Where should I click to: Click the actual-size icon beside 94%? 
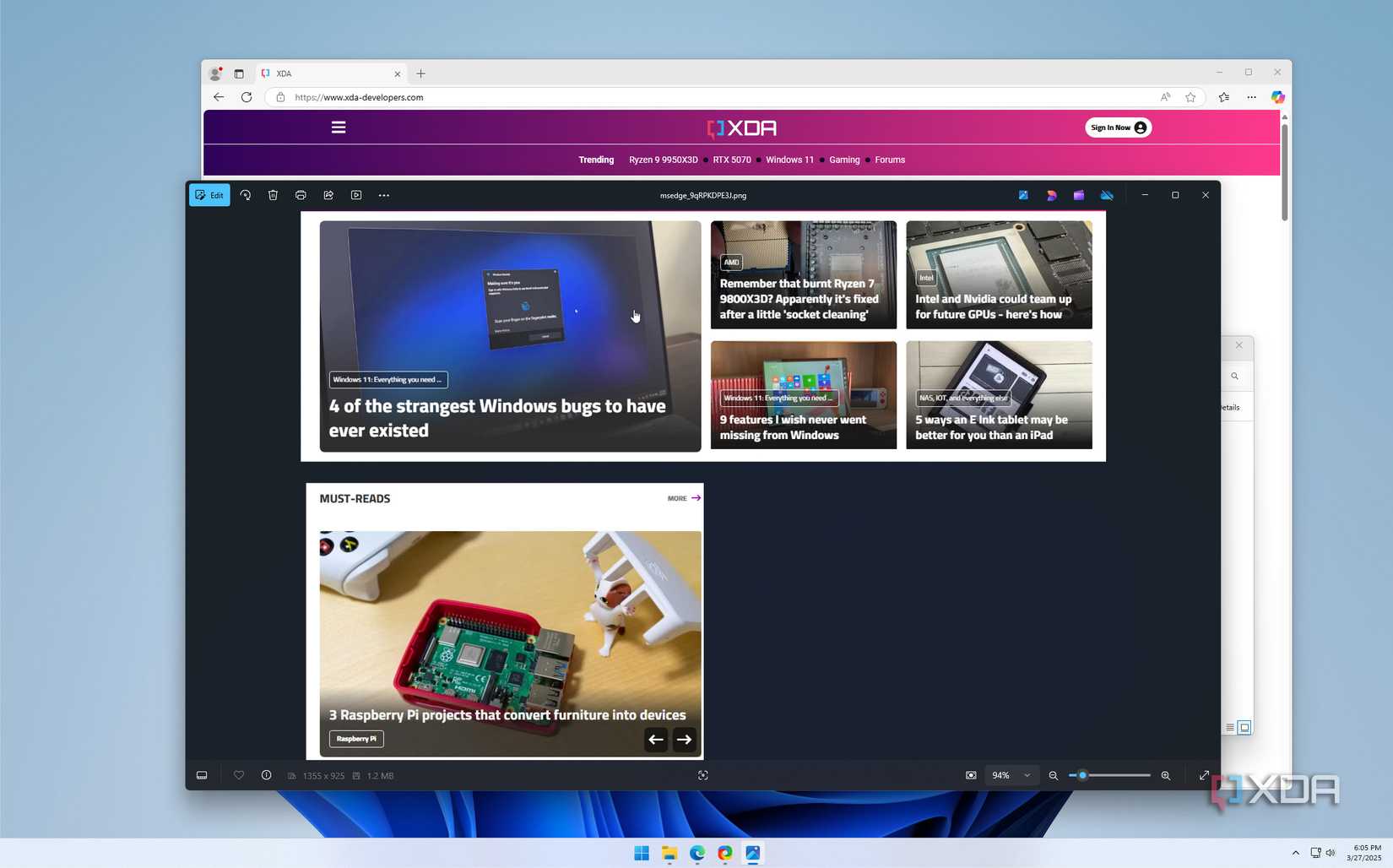pyautogui.click(x=971, y=775)
